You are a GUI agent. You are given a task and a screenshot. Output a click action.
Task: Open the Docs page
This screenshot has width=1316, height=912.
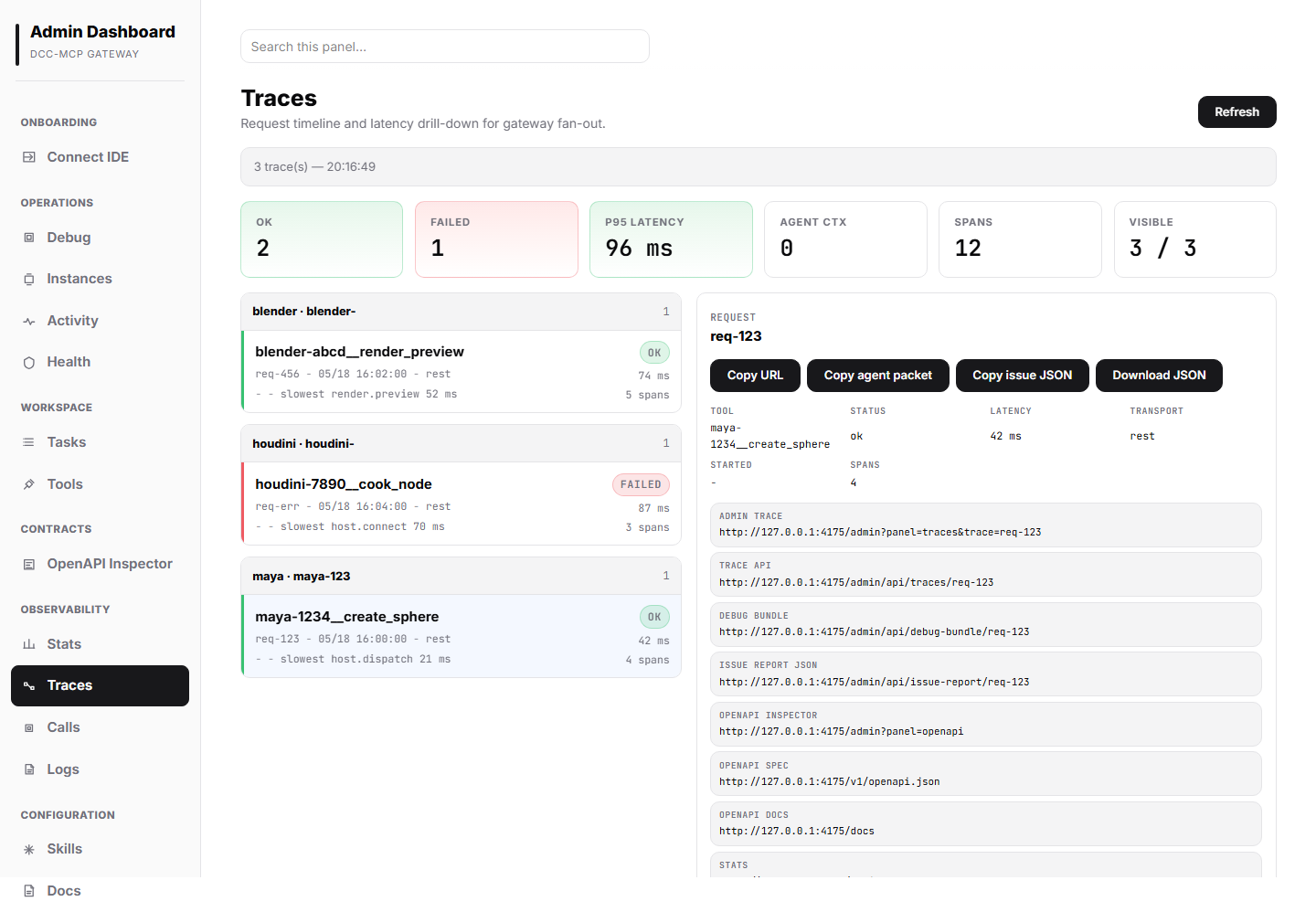[x=100, y=891]
